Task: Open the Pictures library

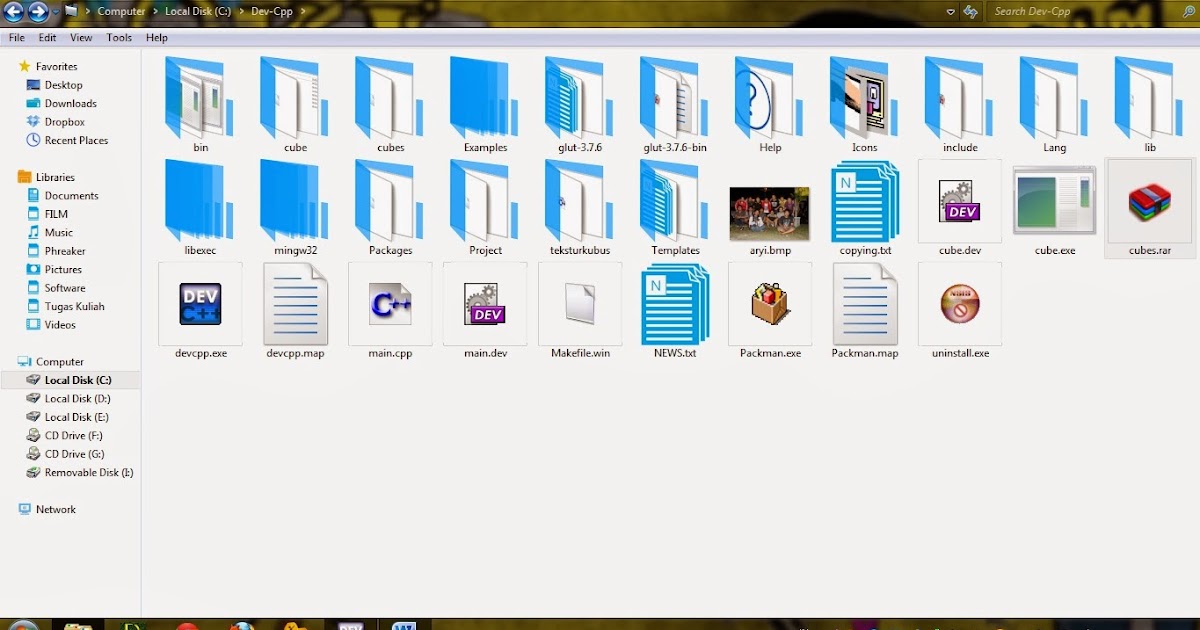Action: [63, 269]
